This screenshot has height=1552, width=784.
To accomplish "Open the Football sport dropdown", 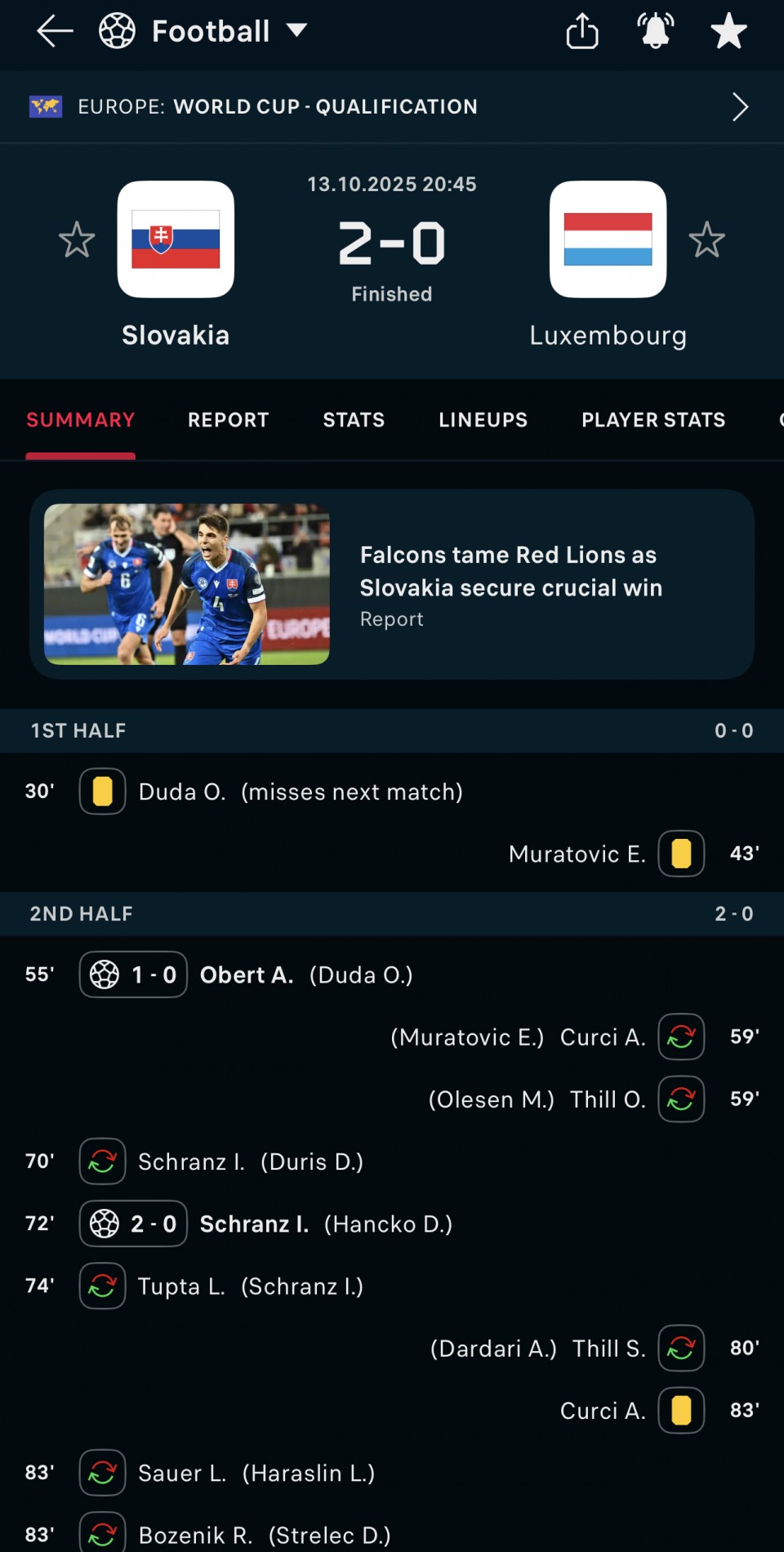I will coord(297,31).
